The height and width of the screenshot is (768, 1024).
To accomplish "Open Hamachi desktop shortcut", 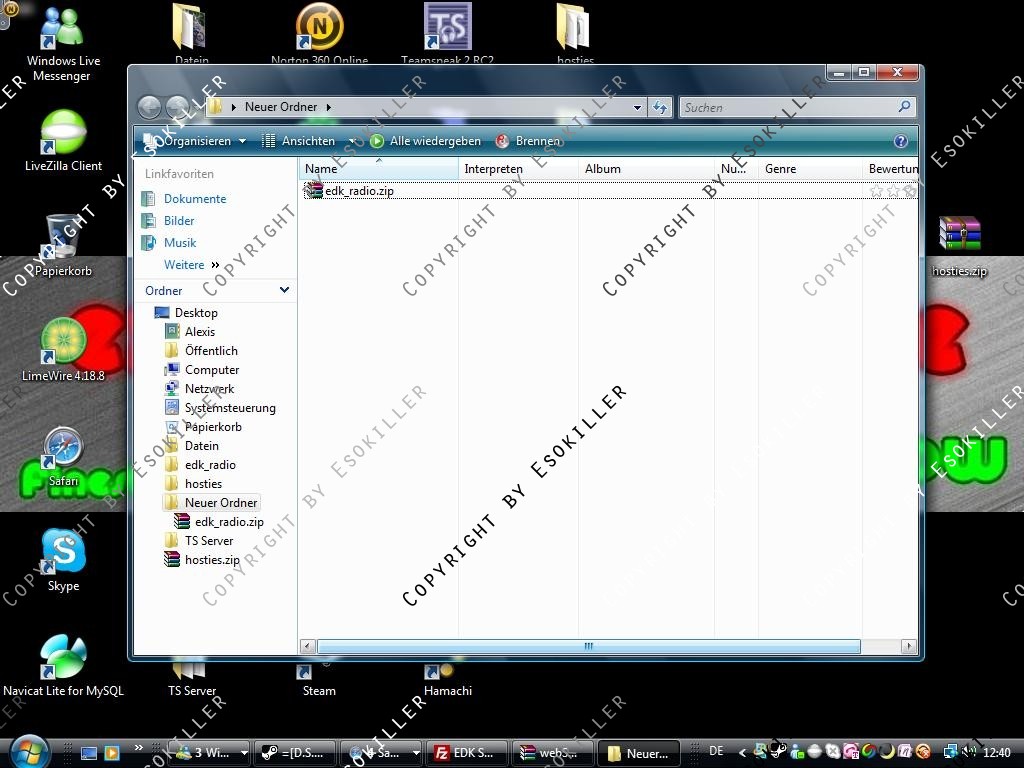I will click(447, 680).
